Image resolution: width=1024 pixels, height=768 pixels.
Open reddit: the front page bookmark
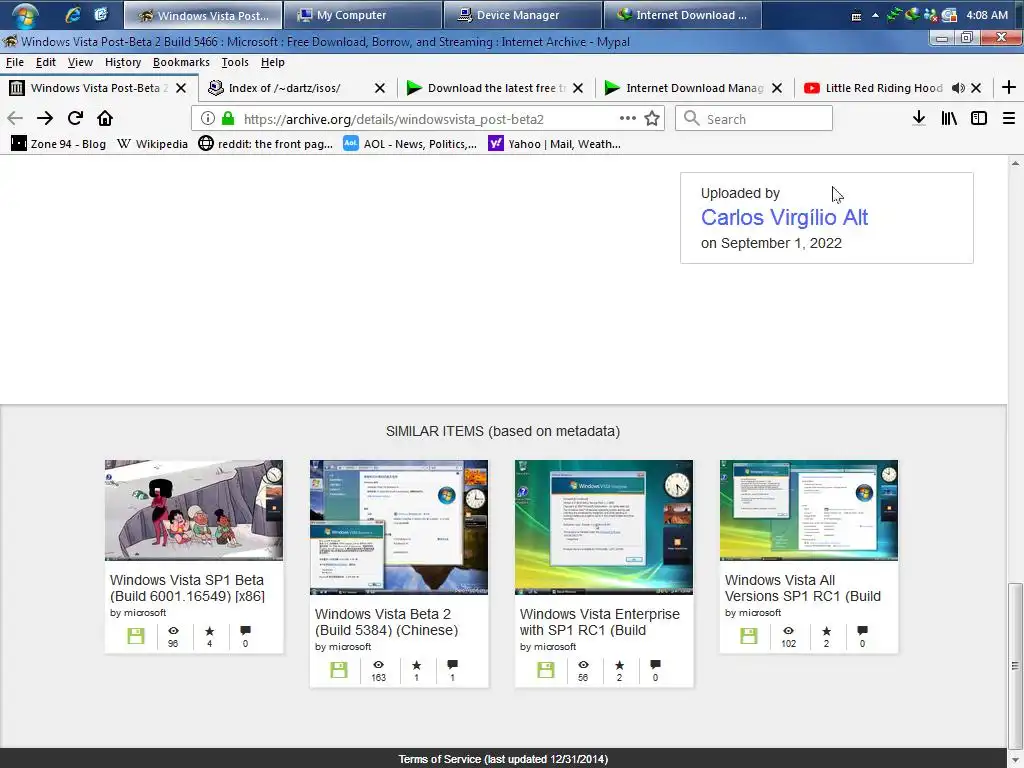pyautogui.click(x=266, y=144)
